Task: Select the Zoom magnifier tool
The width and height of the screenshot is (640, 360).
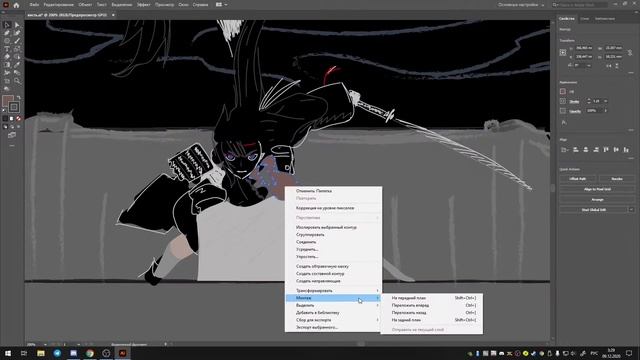Action: click(17, 81)
